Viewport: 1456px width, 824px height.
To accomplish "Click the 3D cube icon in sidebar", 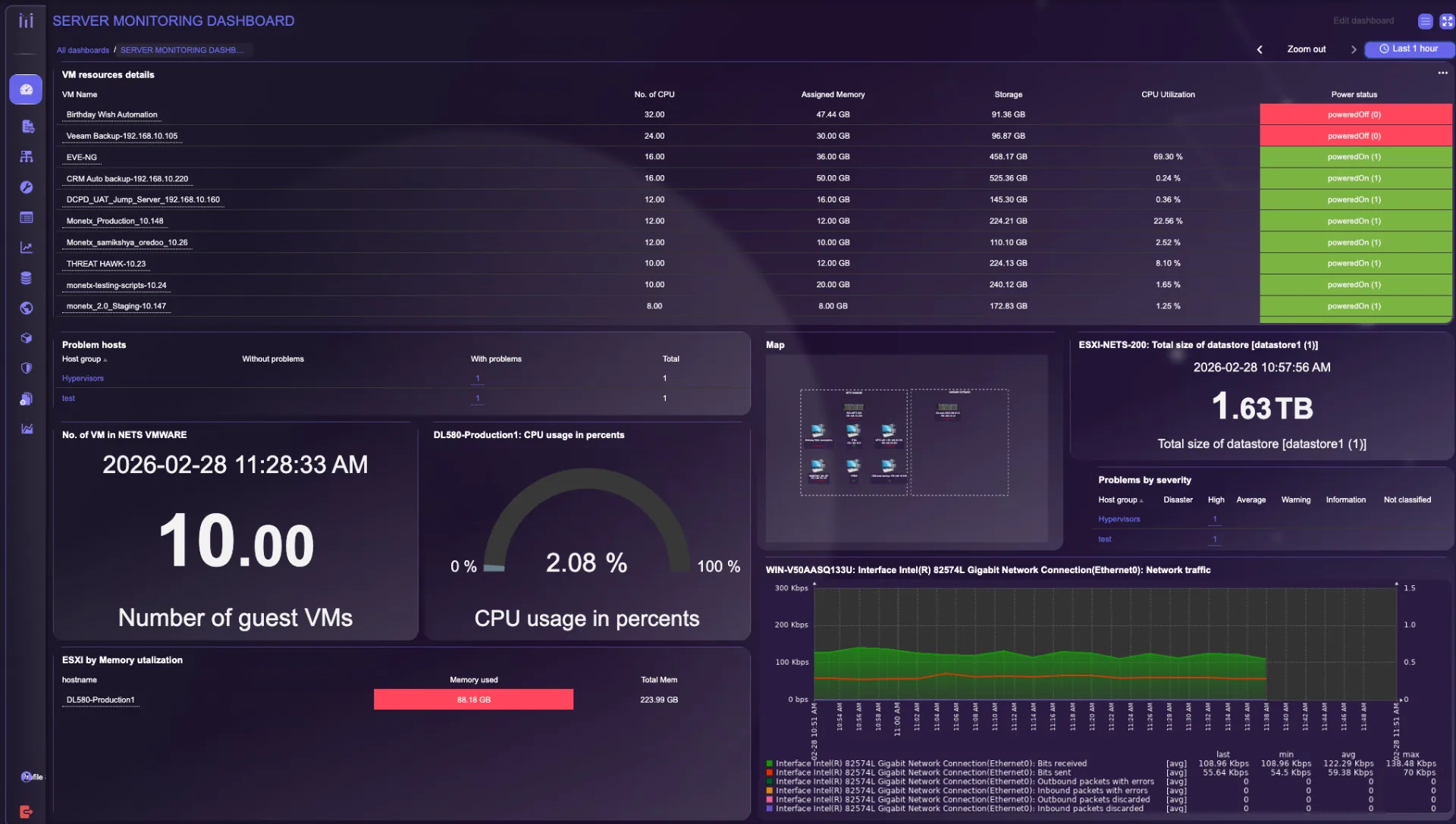I will [x=27, y=338].
